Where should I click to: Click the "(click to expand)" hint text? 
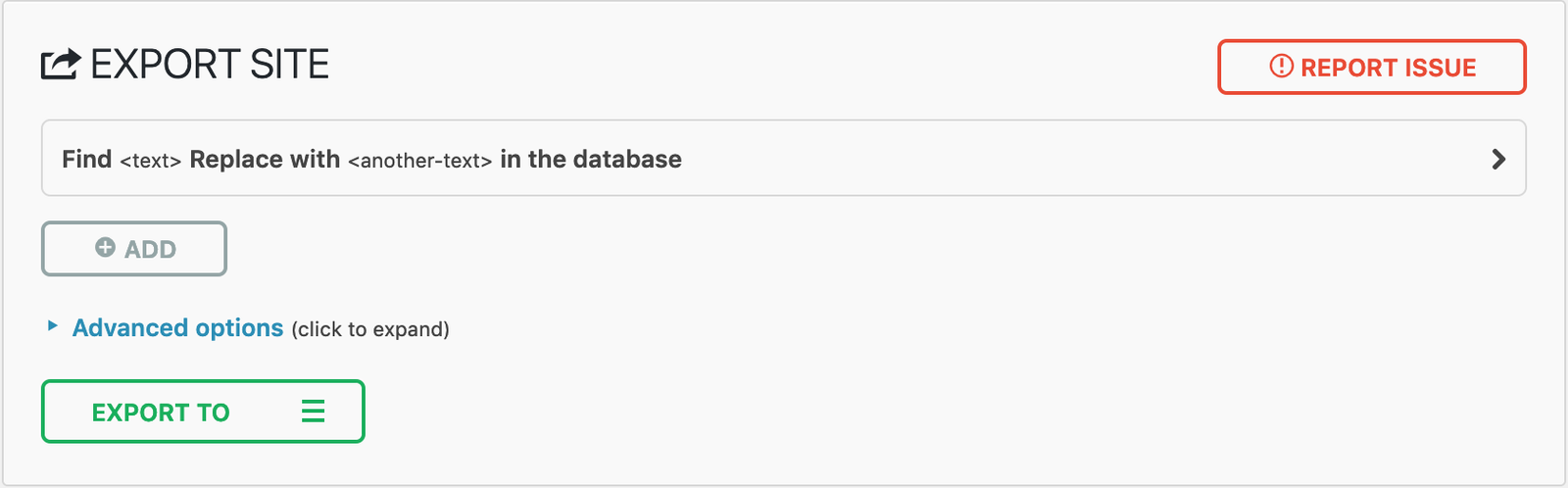(x=370, y=329)
